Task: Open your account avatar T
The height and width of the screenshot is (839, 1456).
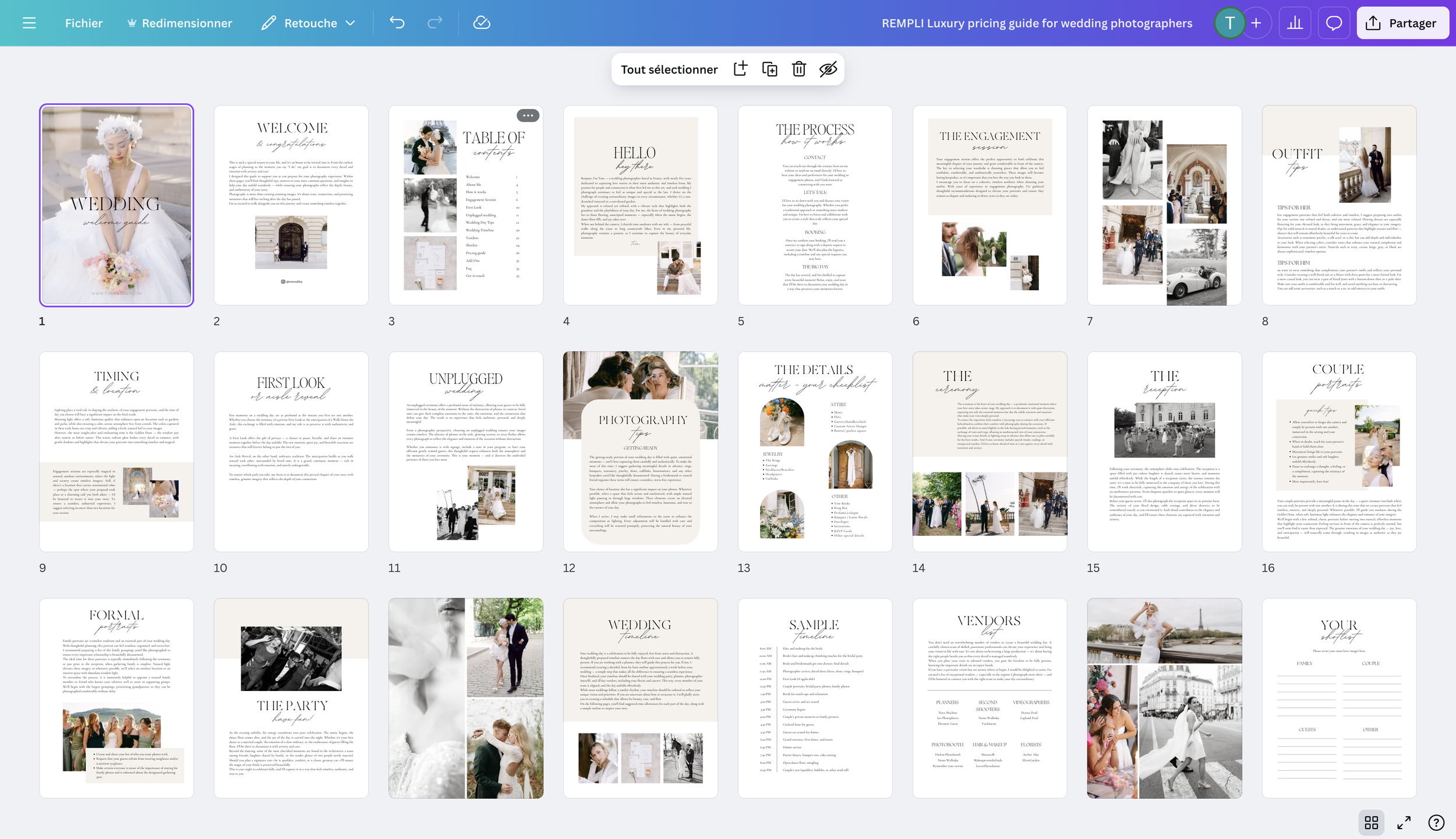Action: pos(1230,23)
